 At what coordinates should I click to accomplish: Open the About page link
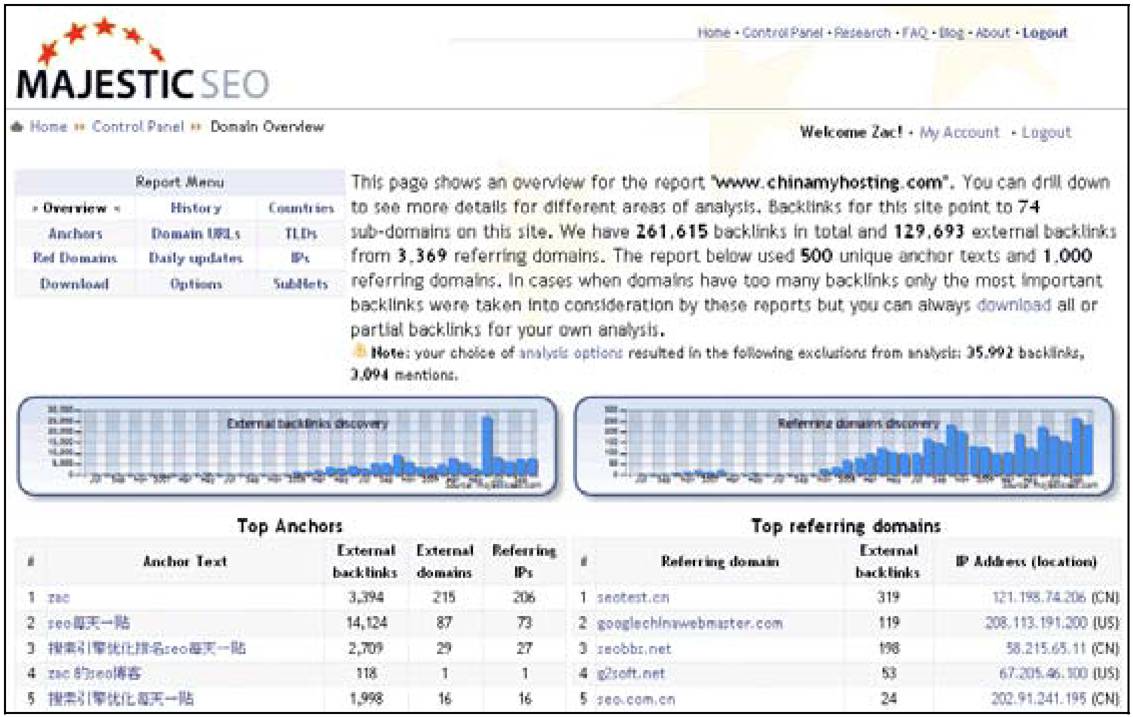(x=992, y=33)
